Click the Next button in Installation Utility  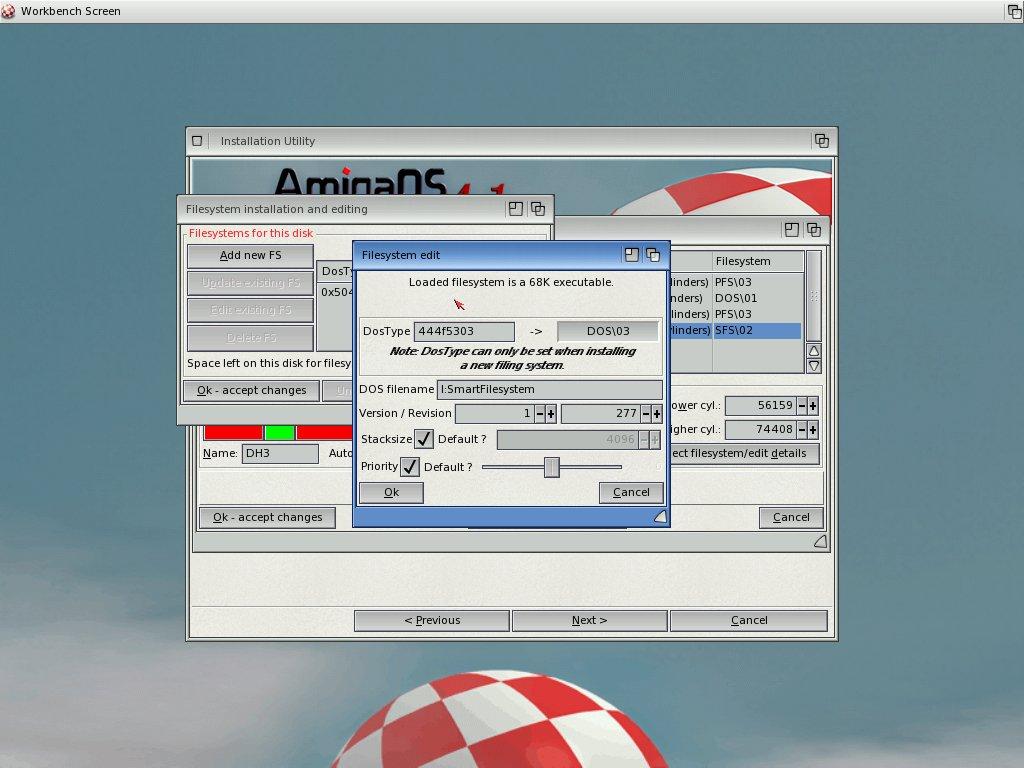[x=590, y=620]
